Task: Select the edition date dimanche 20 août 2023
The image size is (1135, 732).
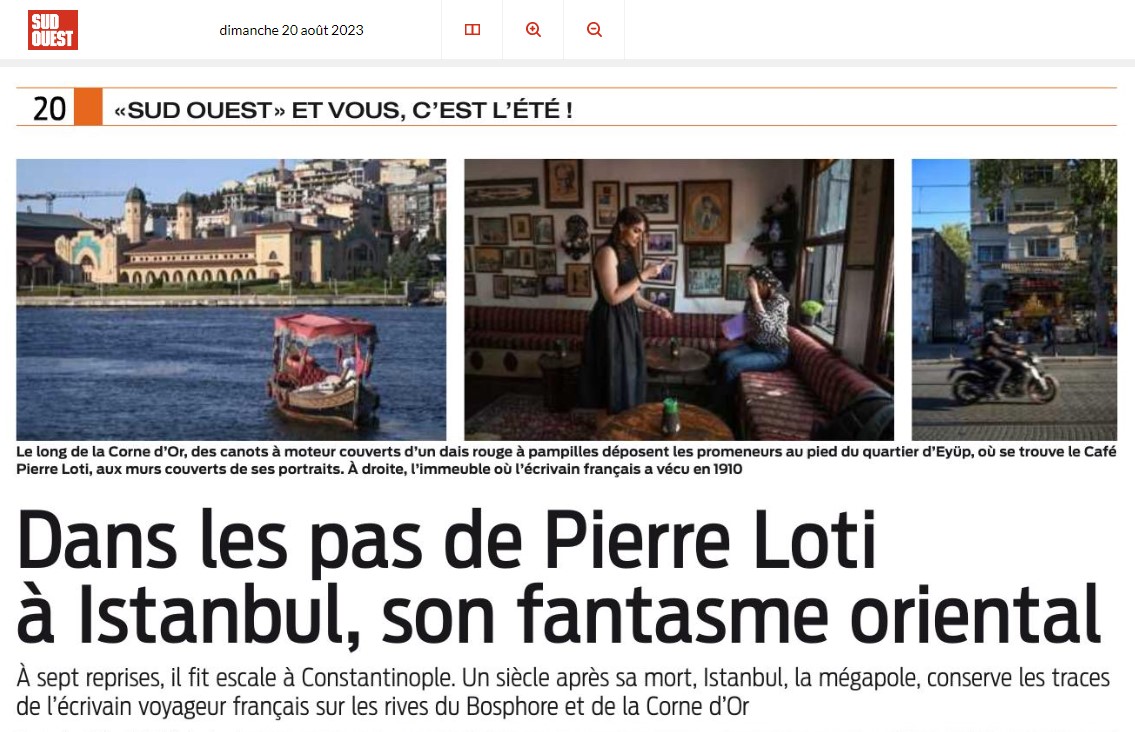Action: tap(291, 30)
